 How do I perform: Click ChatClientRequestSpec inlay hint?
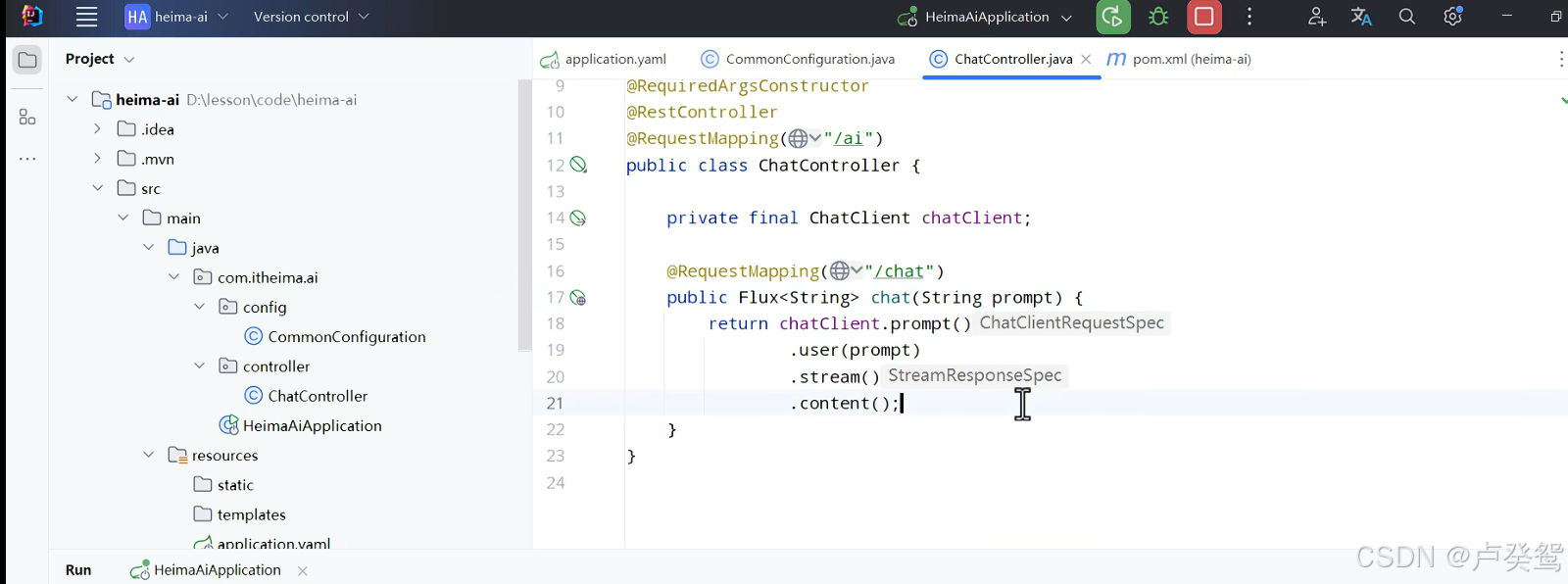point(1072,323)
